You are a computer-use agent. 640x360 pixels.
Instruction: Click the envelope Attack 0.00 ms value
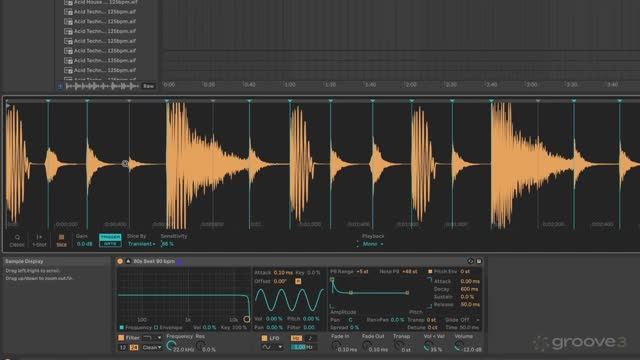click(470, 281)
